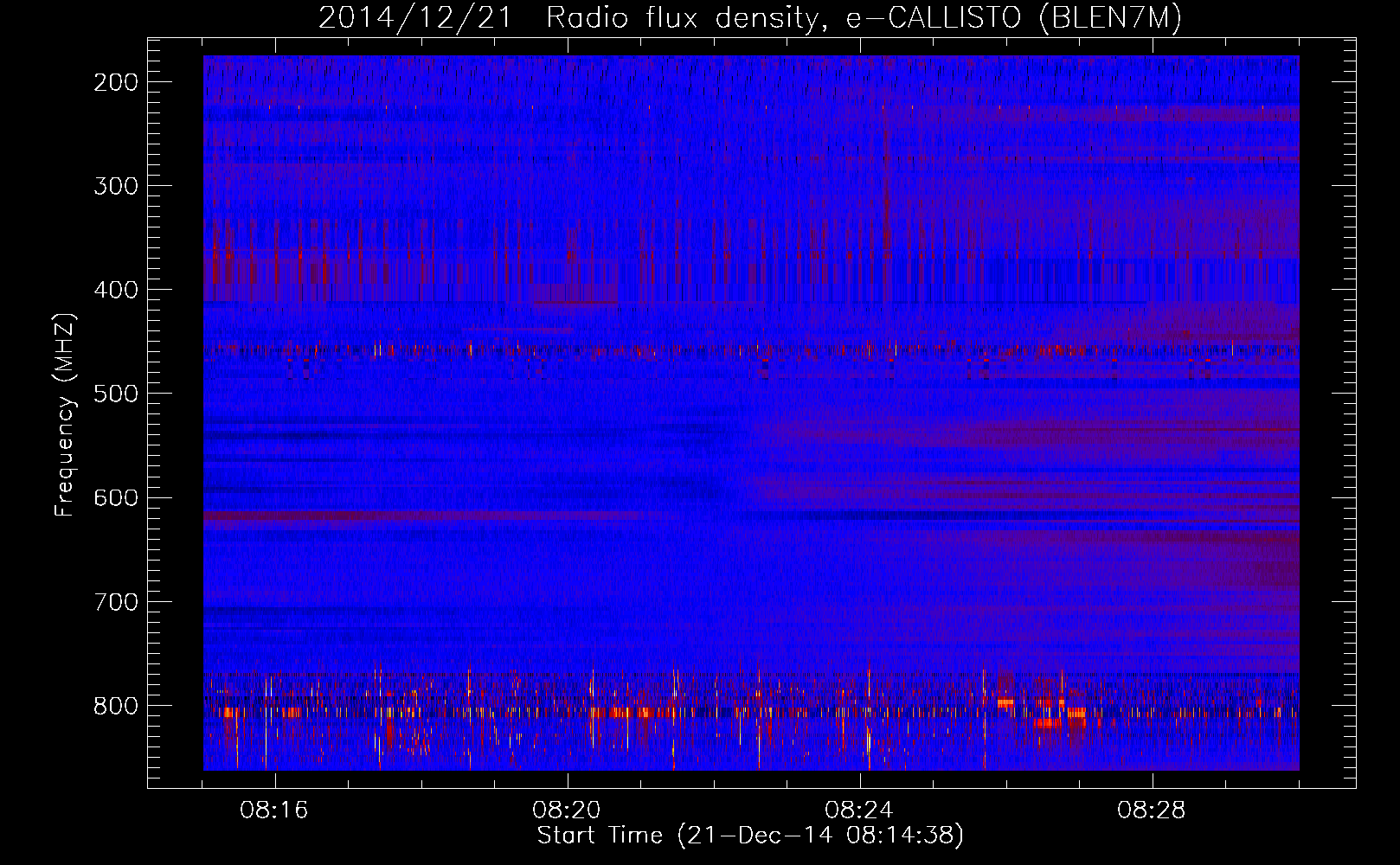This screenshot has height=865, width=1400.
Task: Click the date '2014/12/21' in the title
Action: [415, 18]
